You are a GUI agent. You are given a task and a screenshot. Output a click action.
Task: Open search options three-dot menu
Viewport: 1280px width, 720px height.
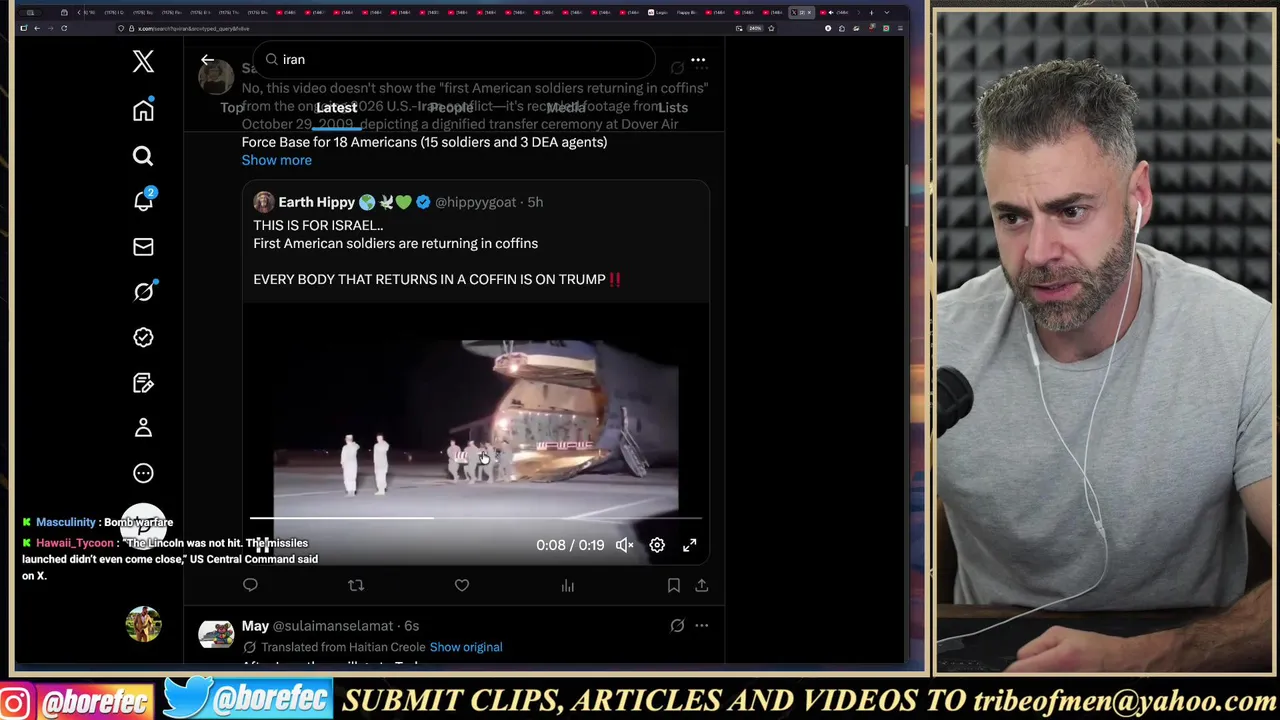(x=698, y=60)
